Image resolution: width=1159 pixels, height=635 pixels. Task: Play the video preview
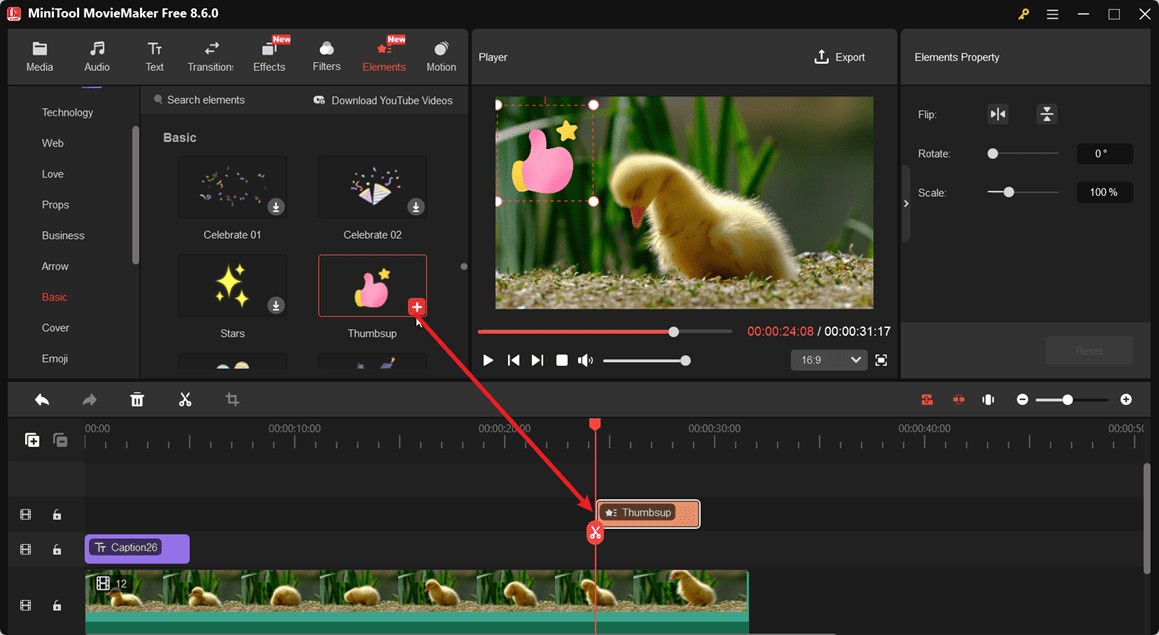pos(488,360)
